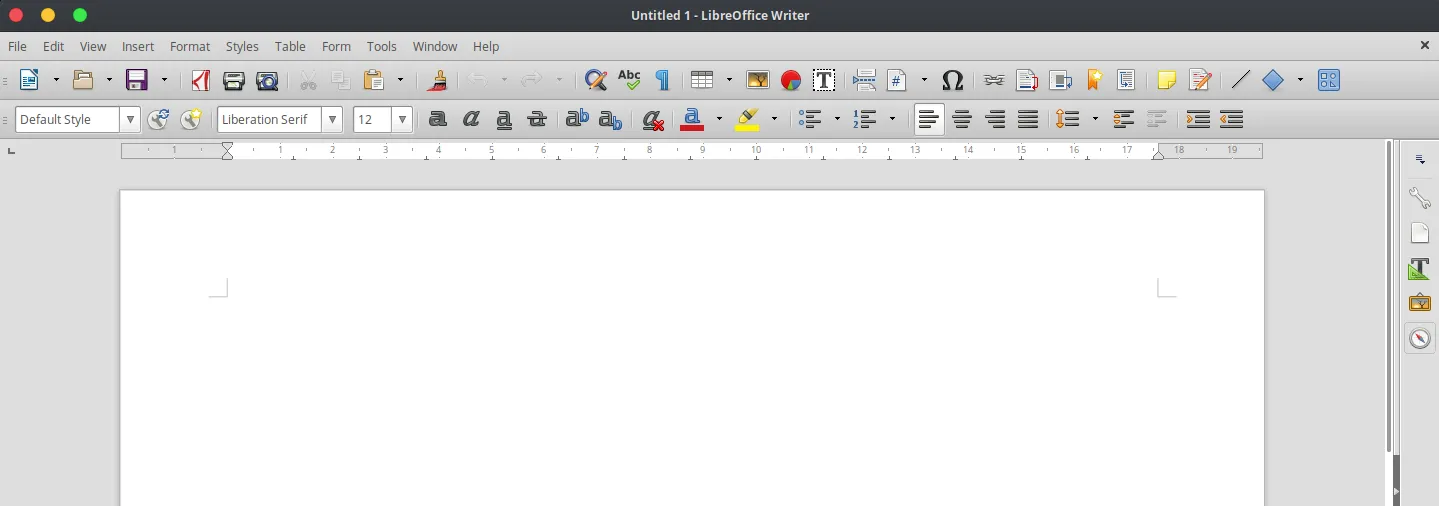The height and width of the screenshot is (506, 1439).
Task: Clear direct formatting
Action: click(653, 120)
